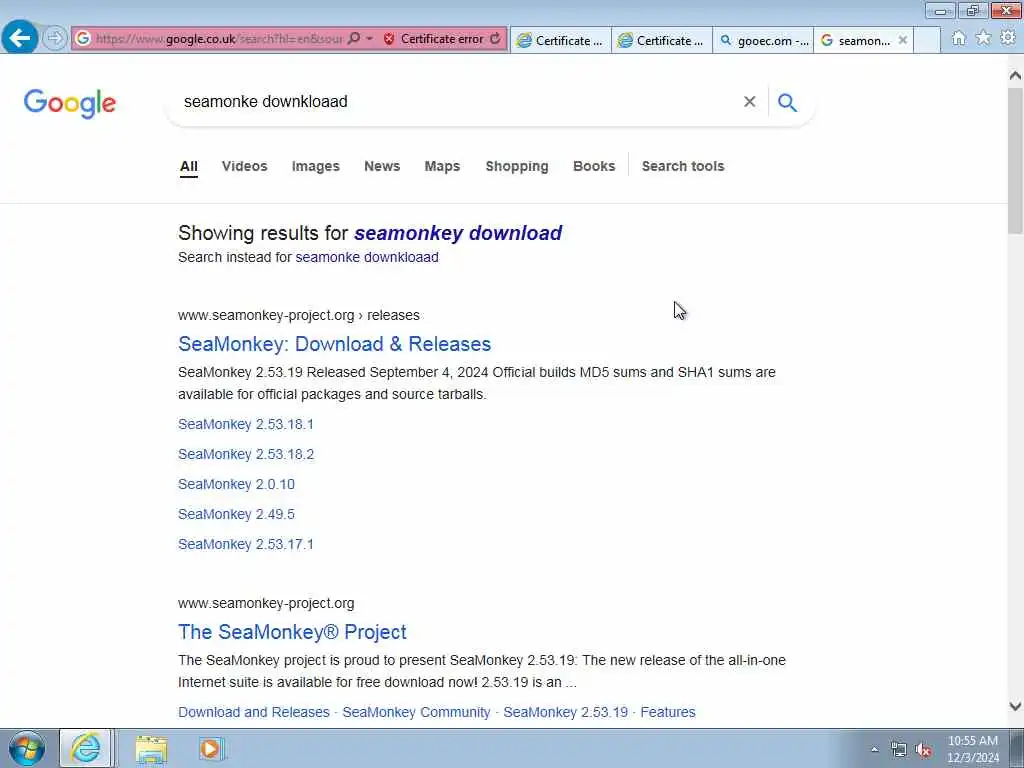The image size is (1024, 768).
Task: Open the Windows Start menu
Action: point(27,748)
